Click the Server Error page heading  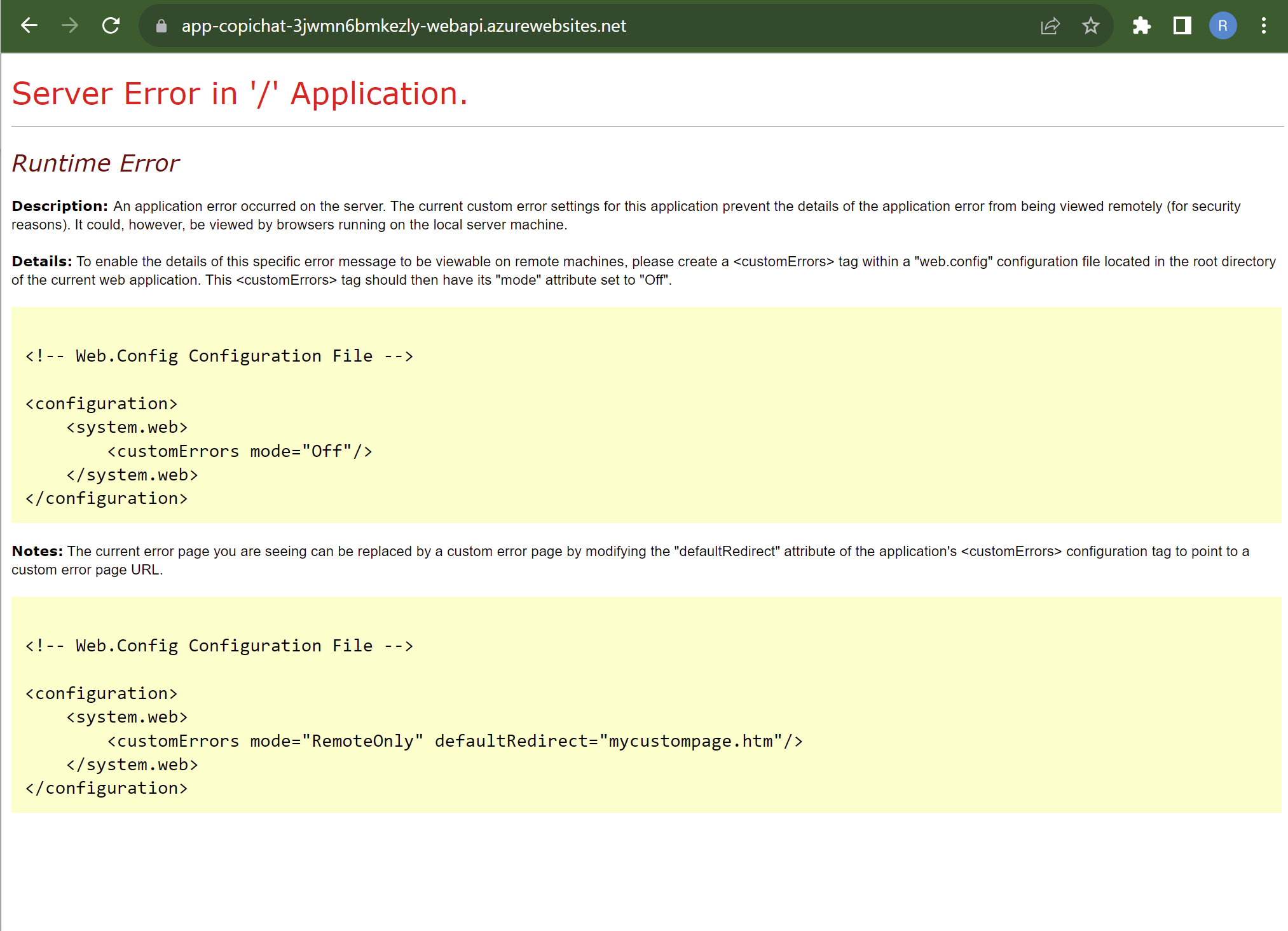coord(240,93)
